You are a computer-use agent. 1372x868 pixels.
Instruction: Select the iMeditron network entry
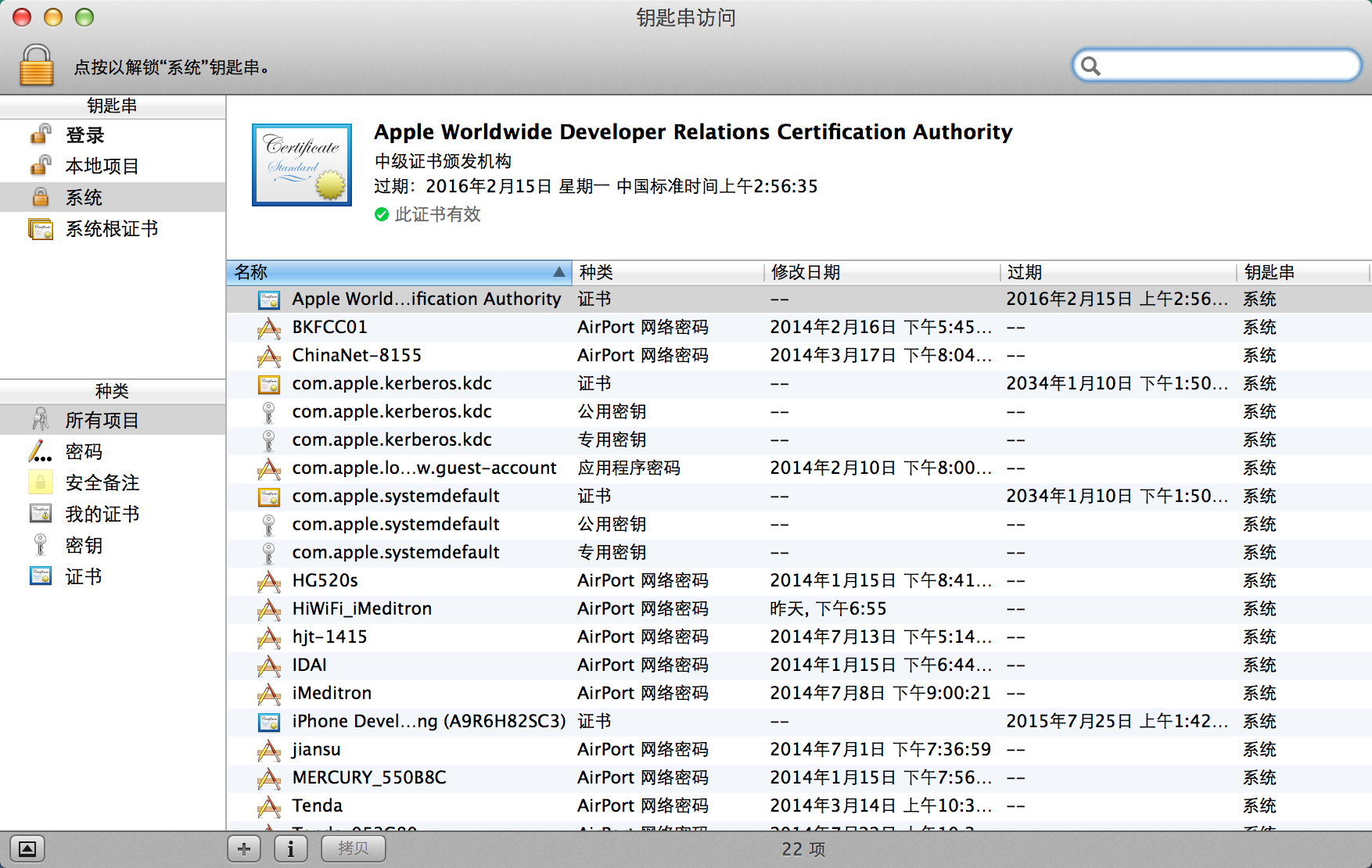332,693
